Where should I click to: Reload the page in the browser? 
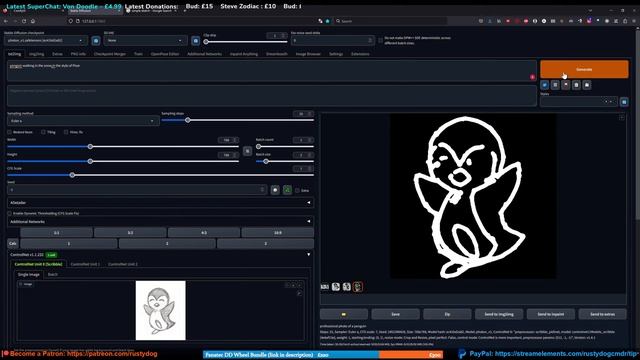[24, 21]
